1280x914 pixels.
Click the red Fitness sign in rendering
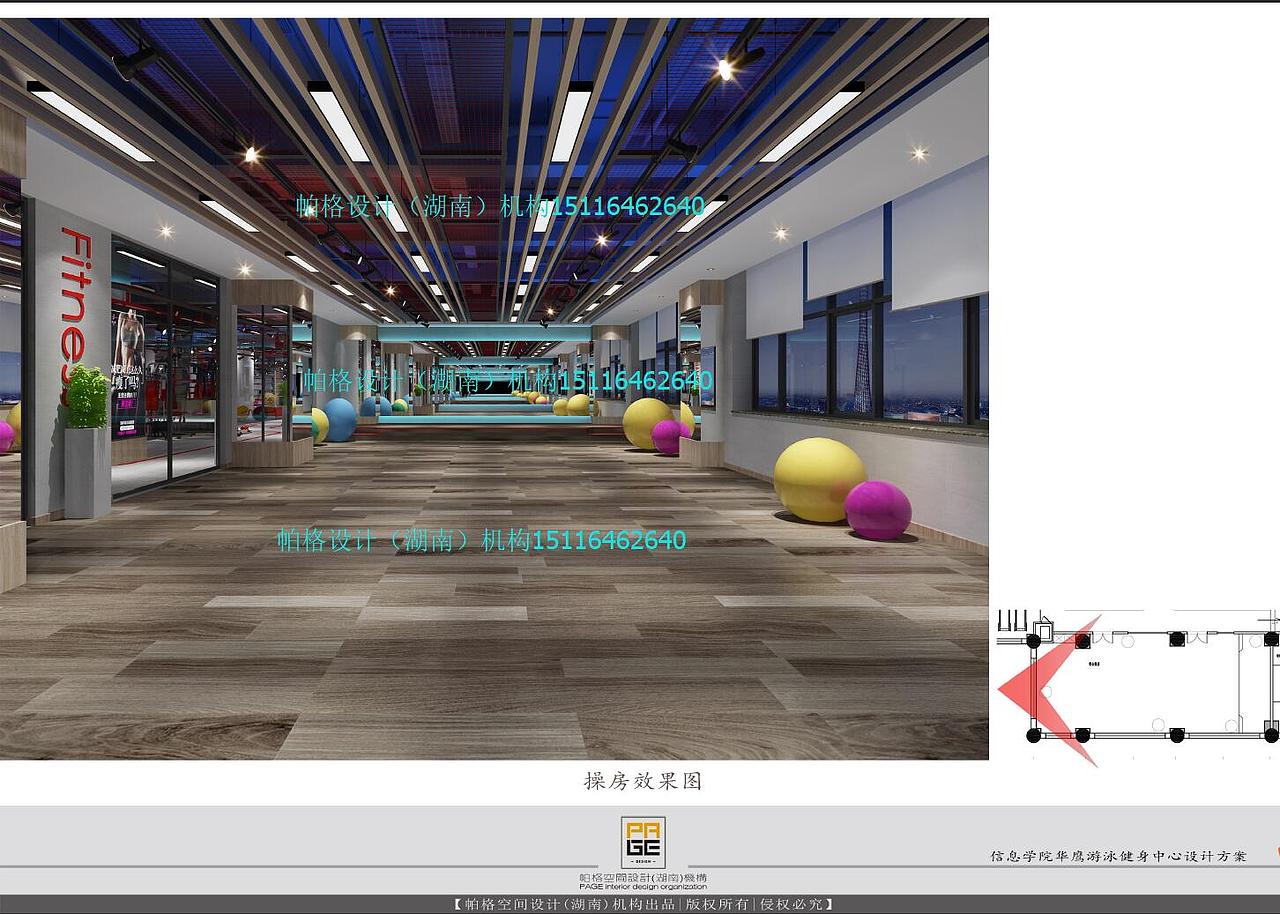(75, 316)
